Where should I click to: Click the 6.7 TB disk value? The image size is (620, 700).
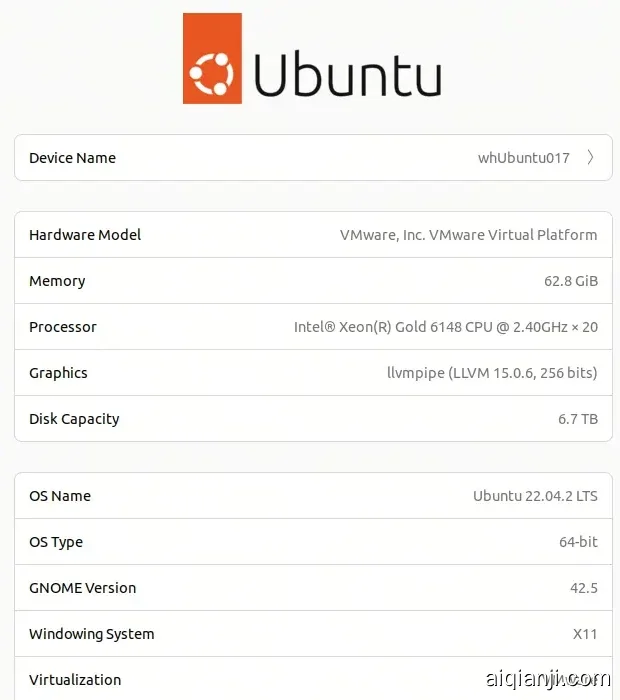pyautogui.click(x=578, y=419)
